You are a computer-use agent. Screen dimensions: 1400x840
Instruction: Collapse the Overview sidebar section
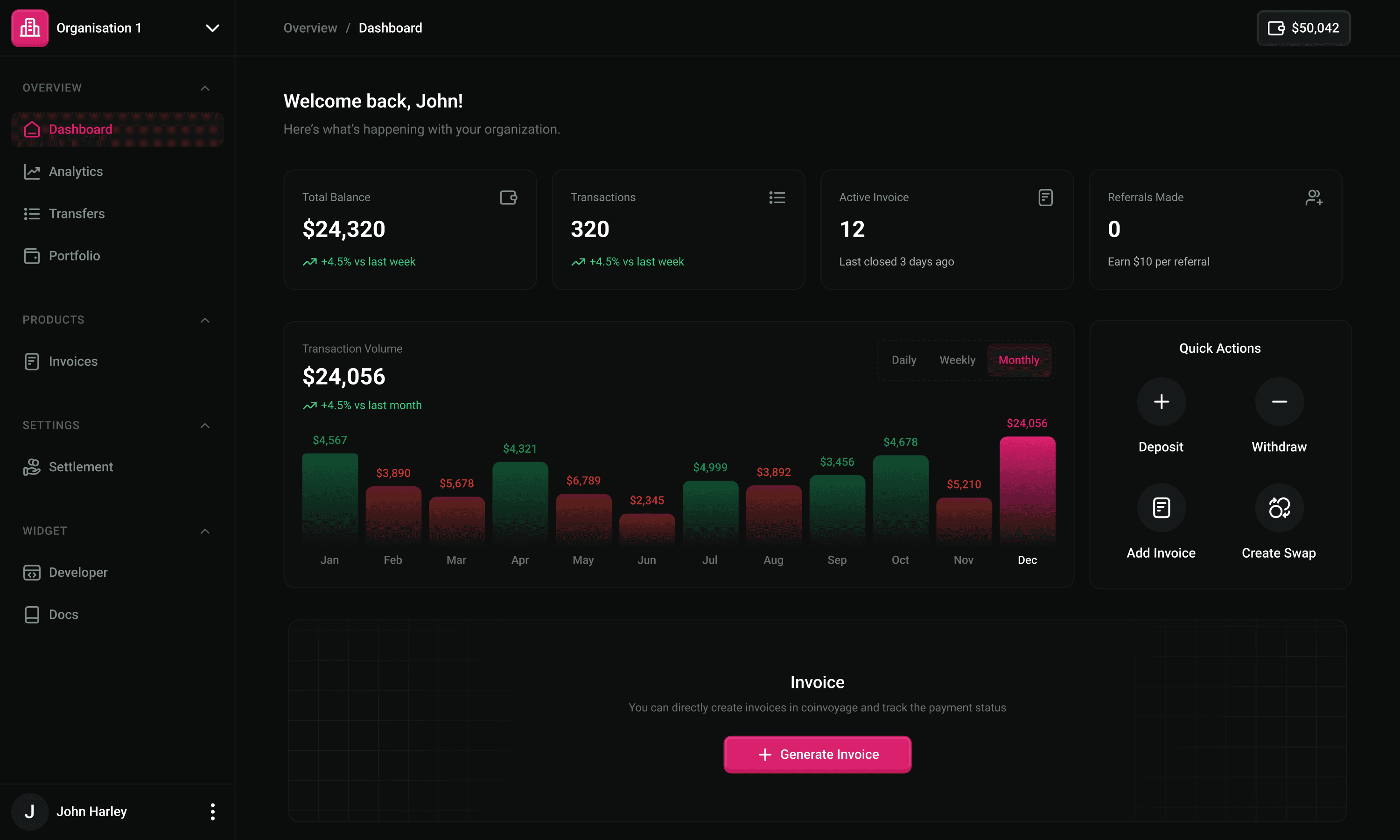click(x=205, y=88)
